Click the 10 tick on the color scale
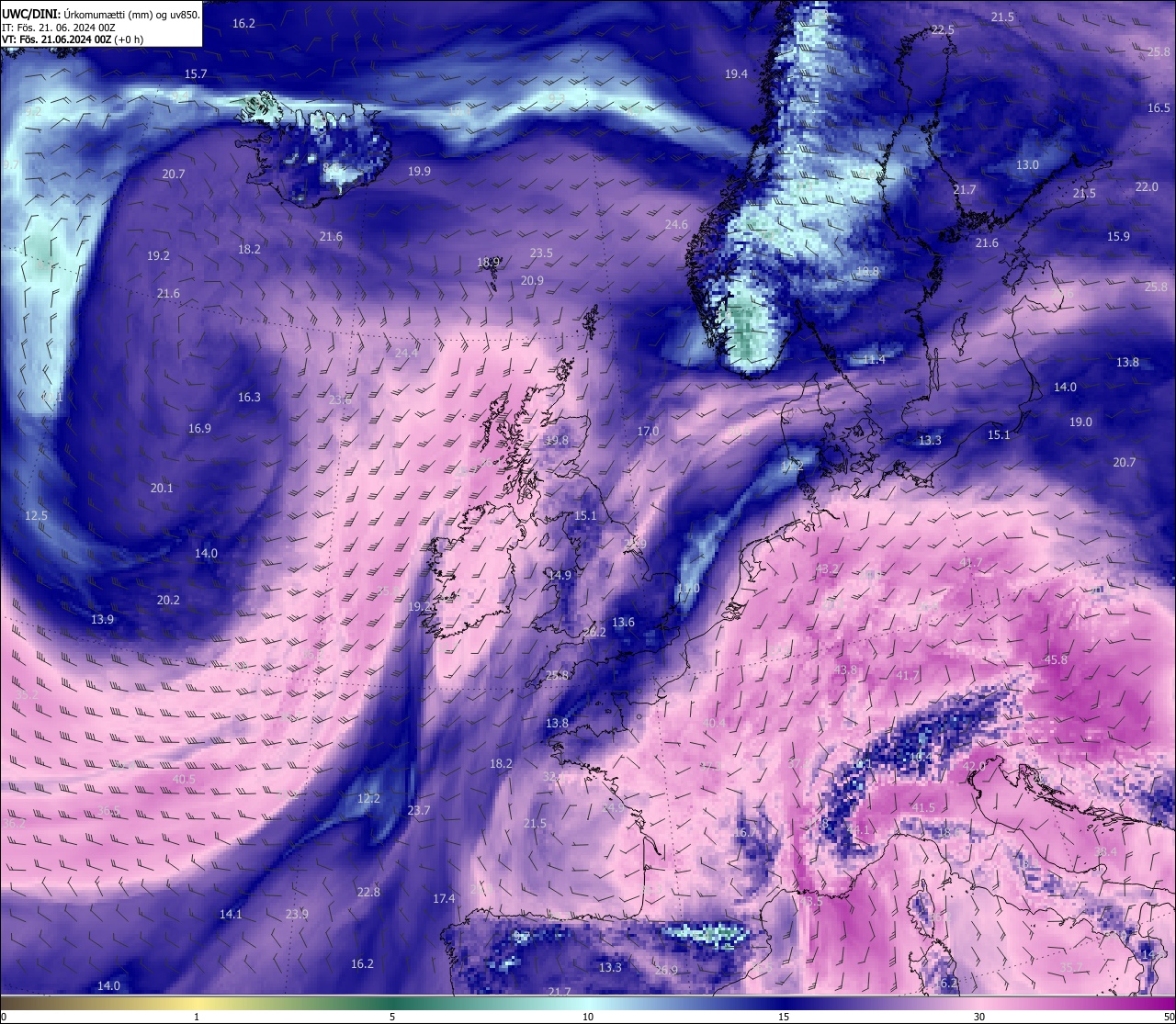This screenshot has height=1024, width=1176. click(x=588, y=1017)
